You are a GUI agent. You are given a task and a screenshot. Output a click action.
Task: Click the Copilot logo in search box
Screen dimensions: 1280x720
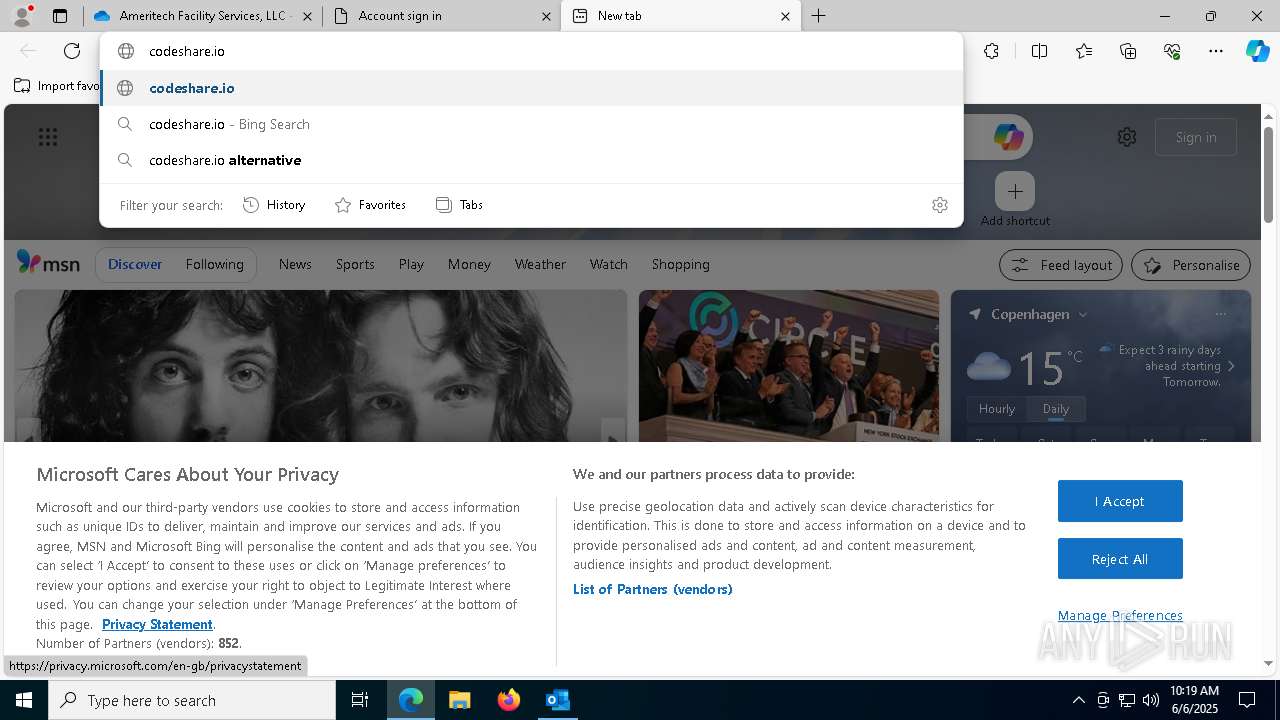tap(1008, 137)
